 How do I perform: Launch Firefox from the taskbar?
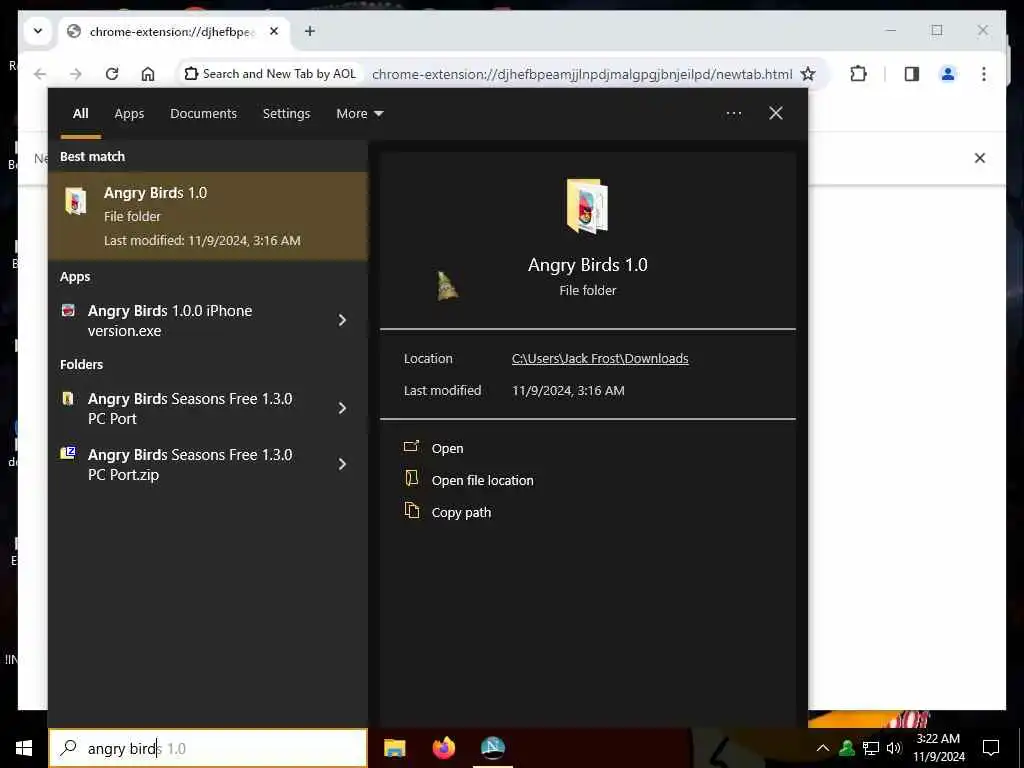(443, 748)
